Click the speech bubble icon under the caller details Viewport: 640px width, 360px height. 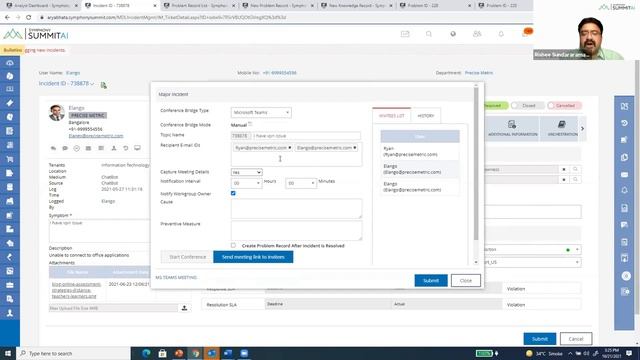65,148
